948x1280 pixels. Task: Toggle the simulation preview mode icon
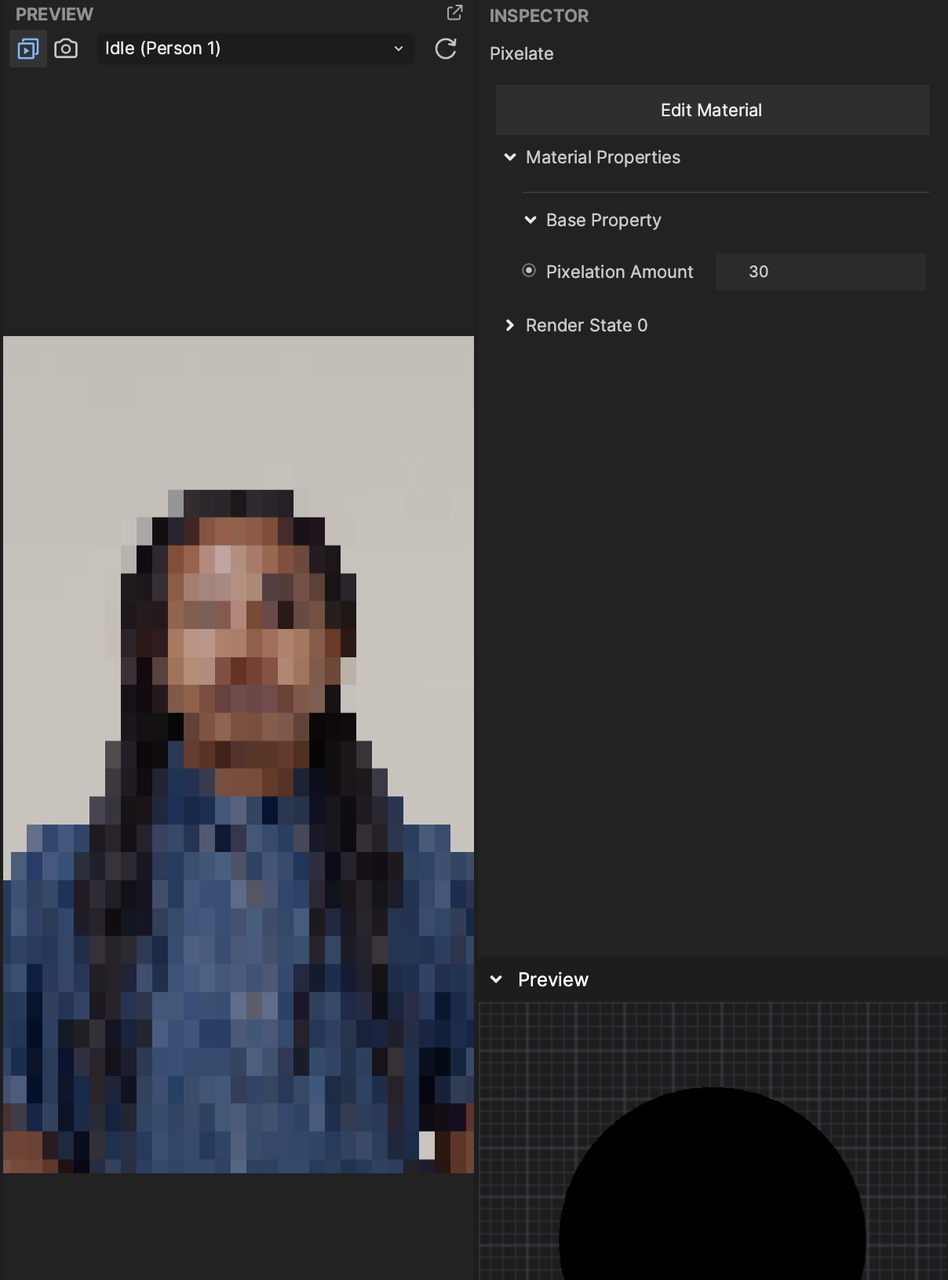point(28,49)
